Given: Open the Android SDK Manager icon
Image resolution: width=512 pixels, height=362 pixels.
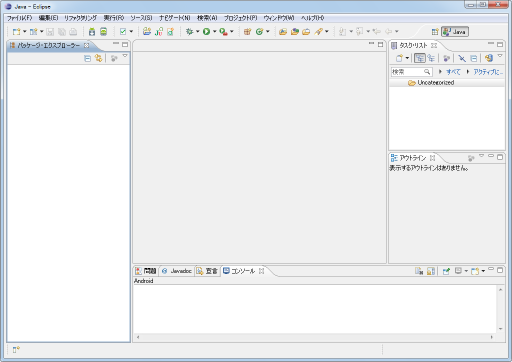Looking at the screenshot, I should coord(92,32).
